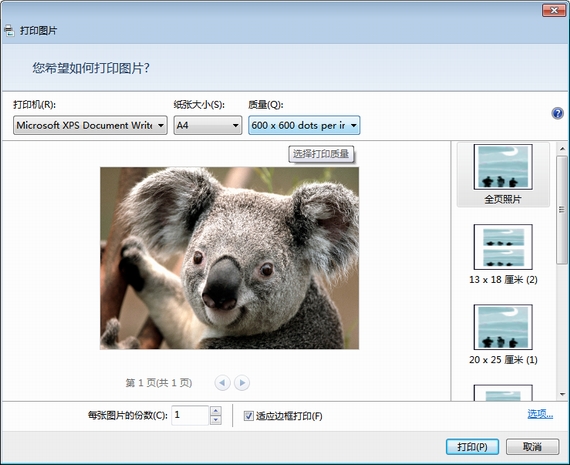The height and width of the screenshot is (465, 570).
Task: Open the 质量 print quality dropdown
Action: [x=304, y=125]
